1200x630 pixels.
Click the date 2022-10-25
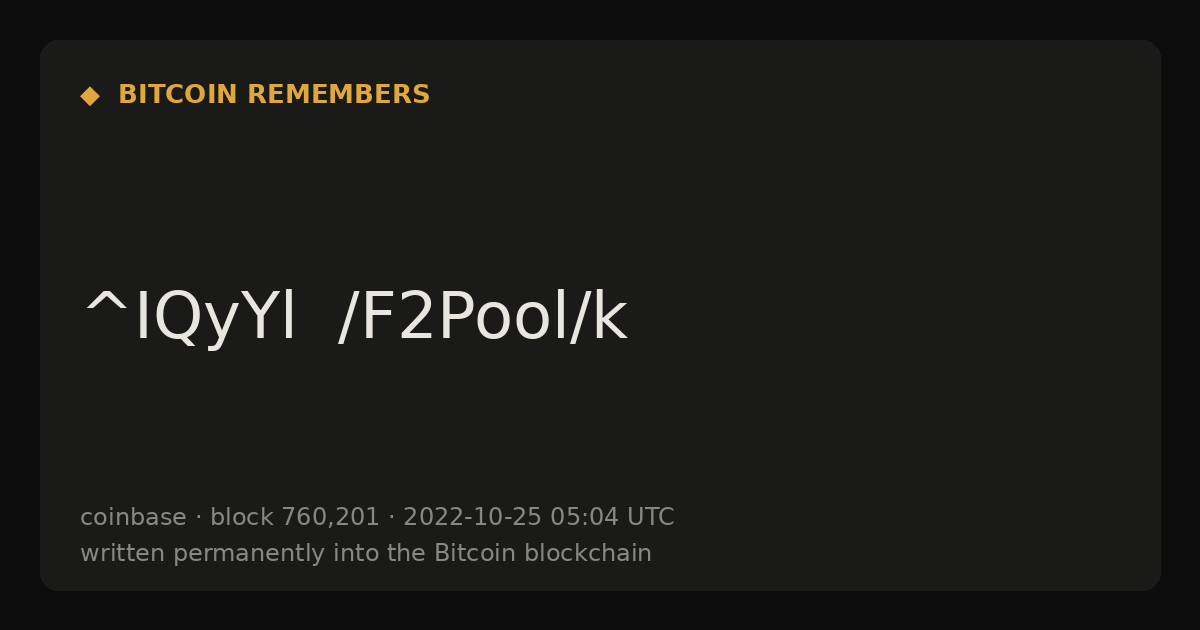pyautogui.click(x=472, y=517)
